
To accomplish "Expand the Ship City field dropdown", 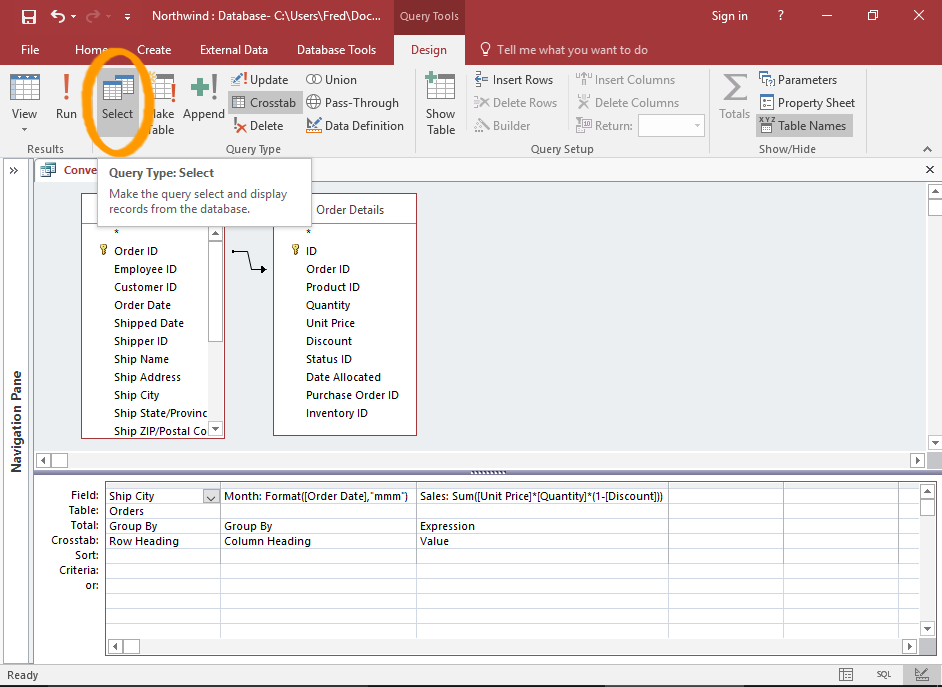I will click(x=211, y=496).
